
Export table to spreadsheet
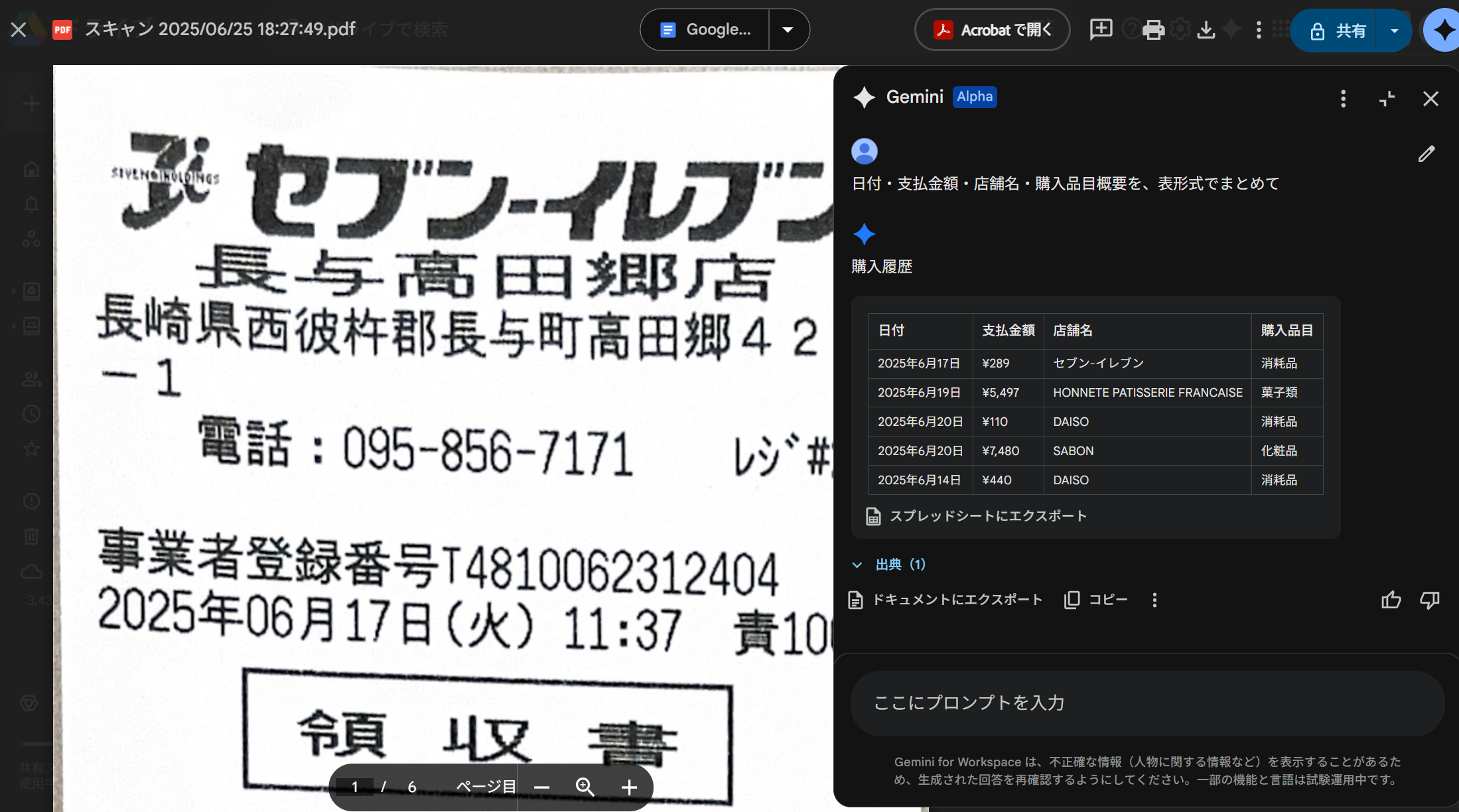976,516
